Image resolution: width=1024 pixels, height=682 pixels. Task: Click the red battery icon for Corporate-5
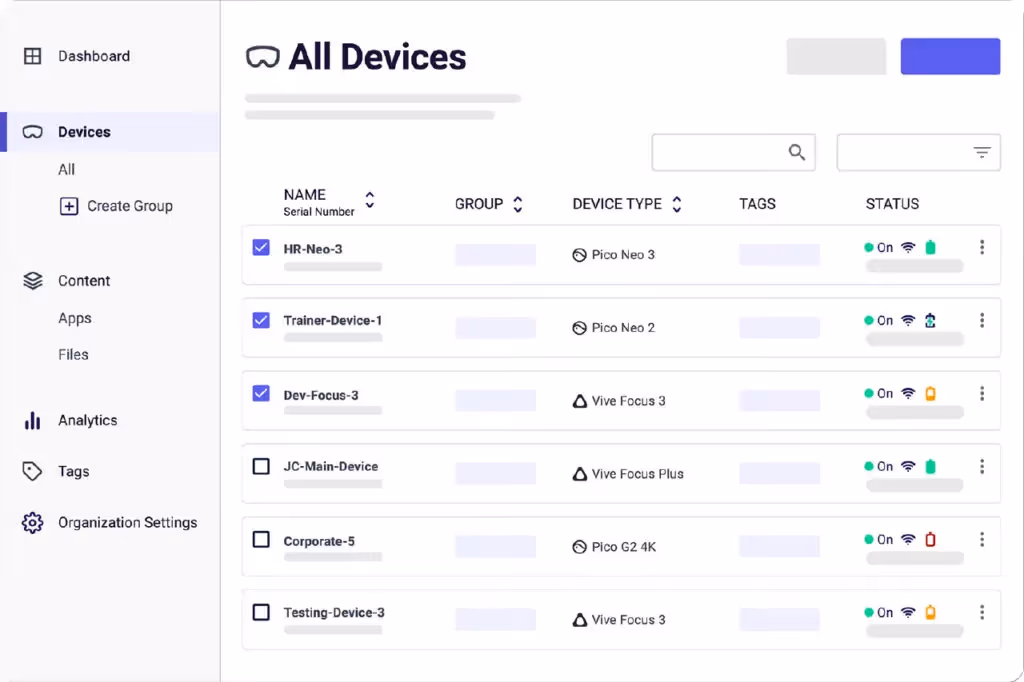[931, 540]
